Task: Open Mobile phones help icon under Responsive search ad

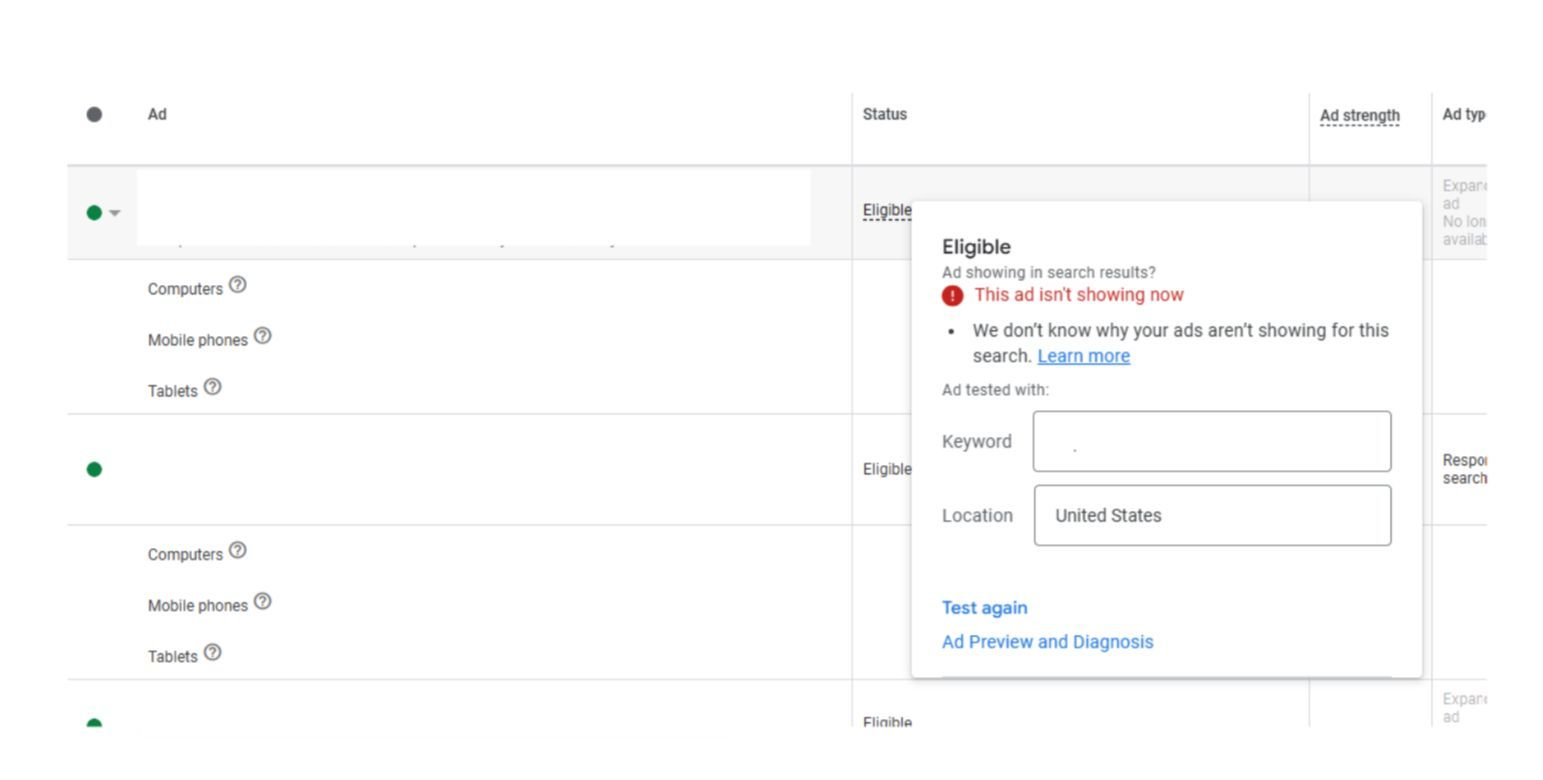Action: pyautogui.click(x=262, y=602)
